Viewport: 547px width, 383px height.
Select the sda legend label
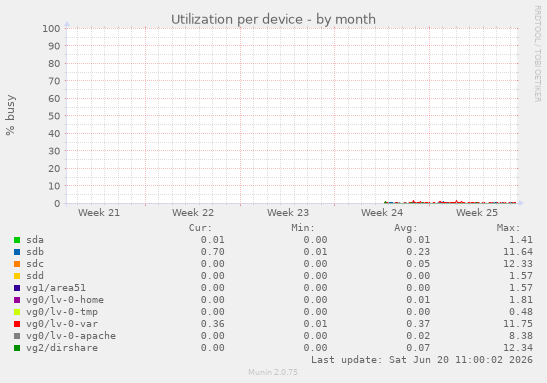[35, 240]
